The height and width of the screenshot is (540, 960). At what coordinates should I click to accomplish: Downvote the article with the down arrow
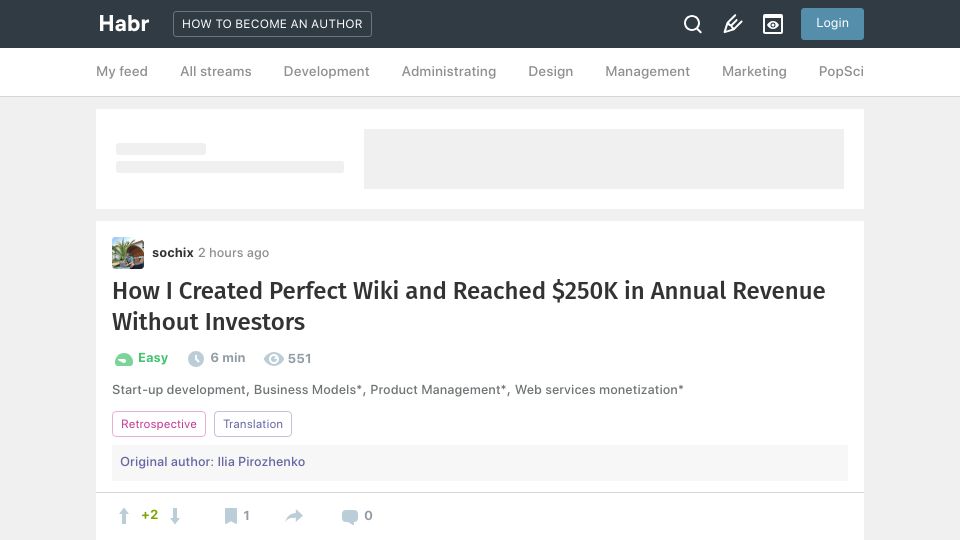175,516
